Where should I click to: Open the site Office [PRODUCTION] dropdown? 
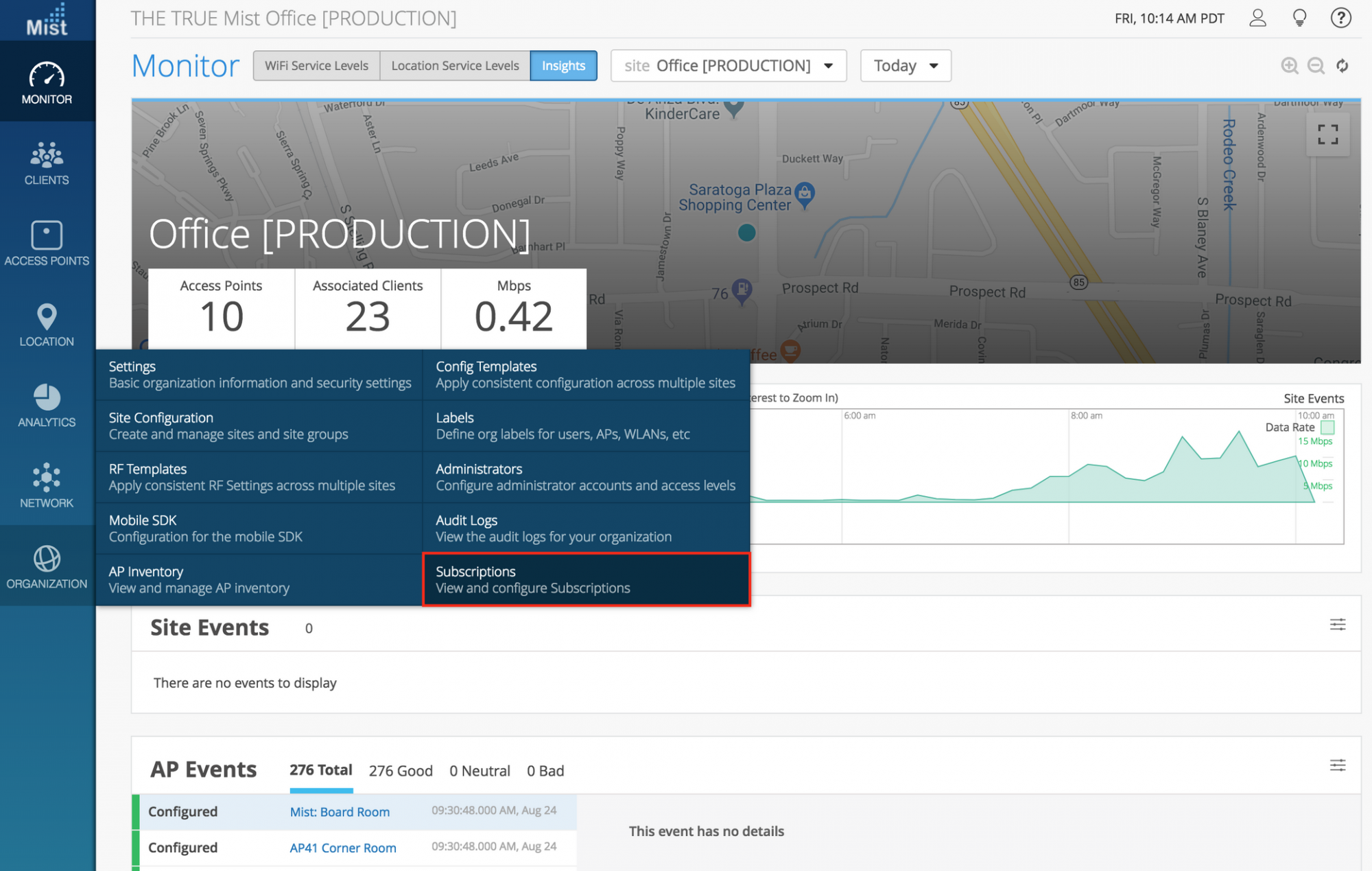point(729,66)
